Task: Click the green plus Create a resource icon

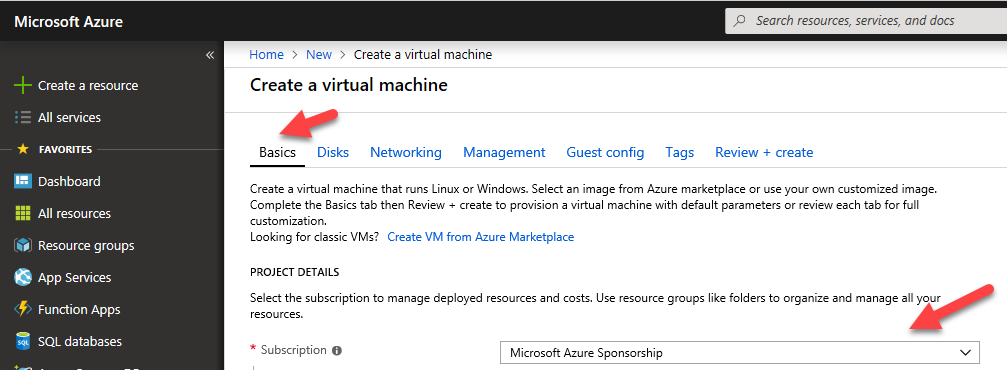Action: [22, 85]
